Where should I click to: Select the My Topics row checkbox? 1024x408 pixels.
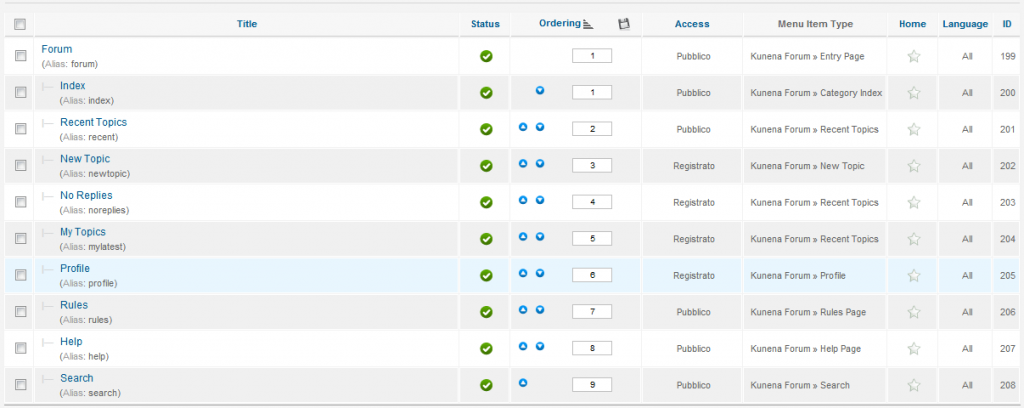20,238
